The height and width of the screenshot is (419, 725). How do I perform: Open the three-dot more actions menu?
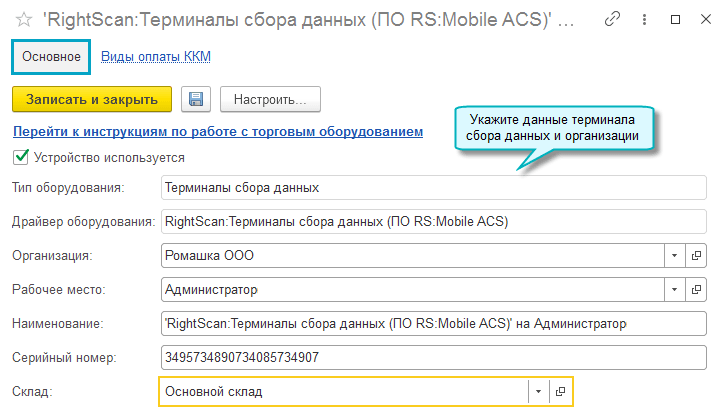tap(639, 20)
